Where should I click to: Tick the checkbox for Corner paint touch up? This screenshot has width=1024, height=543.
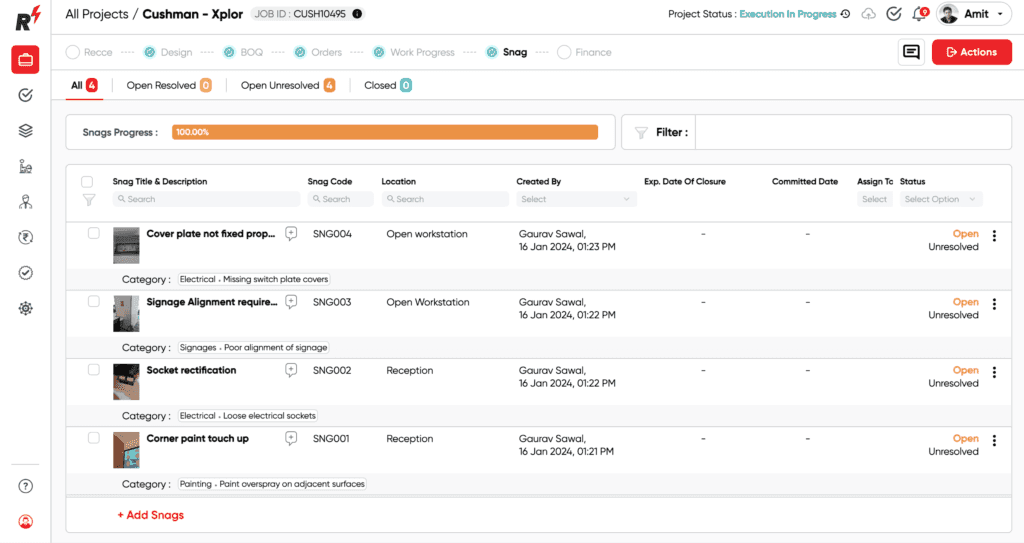(93, 438)
